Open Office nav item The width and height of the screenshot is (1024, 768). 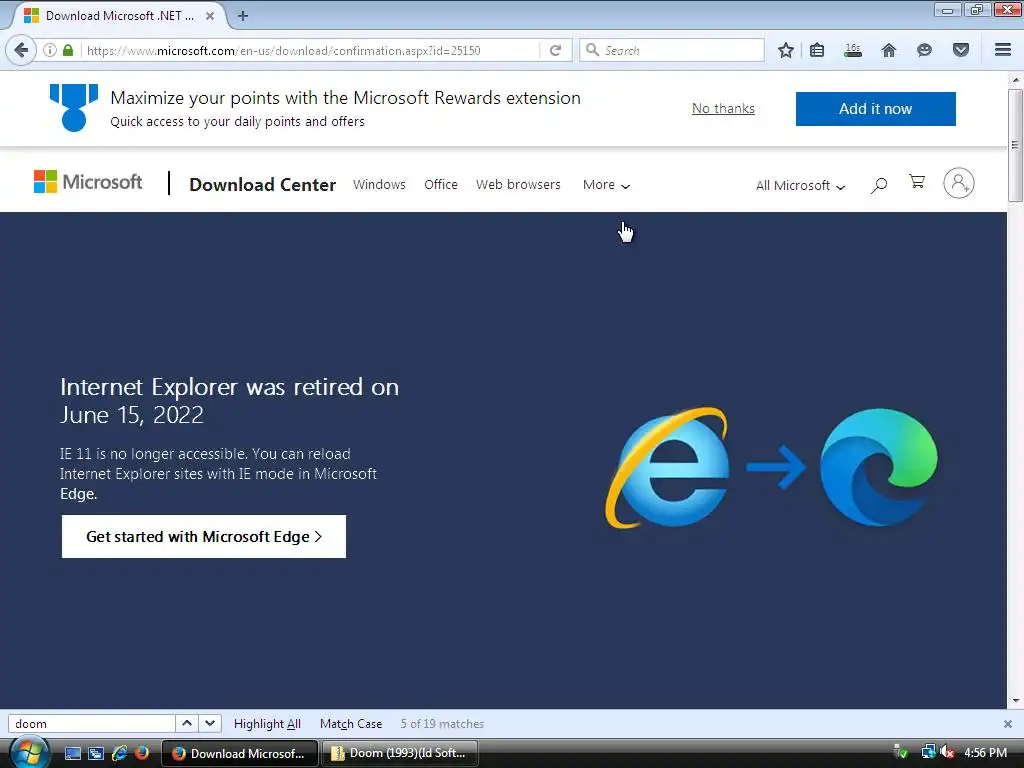[441, 185]
